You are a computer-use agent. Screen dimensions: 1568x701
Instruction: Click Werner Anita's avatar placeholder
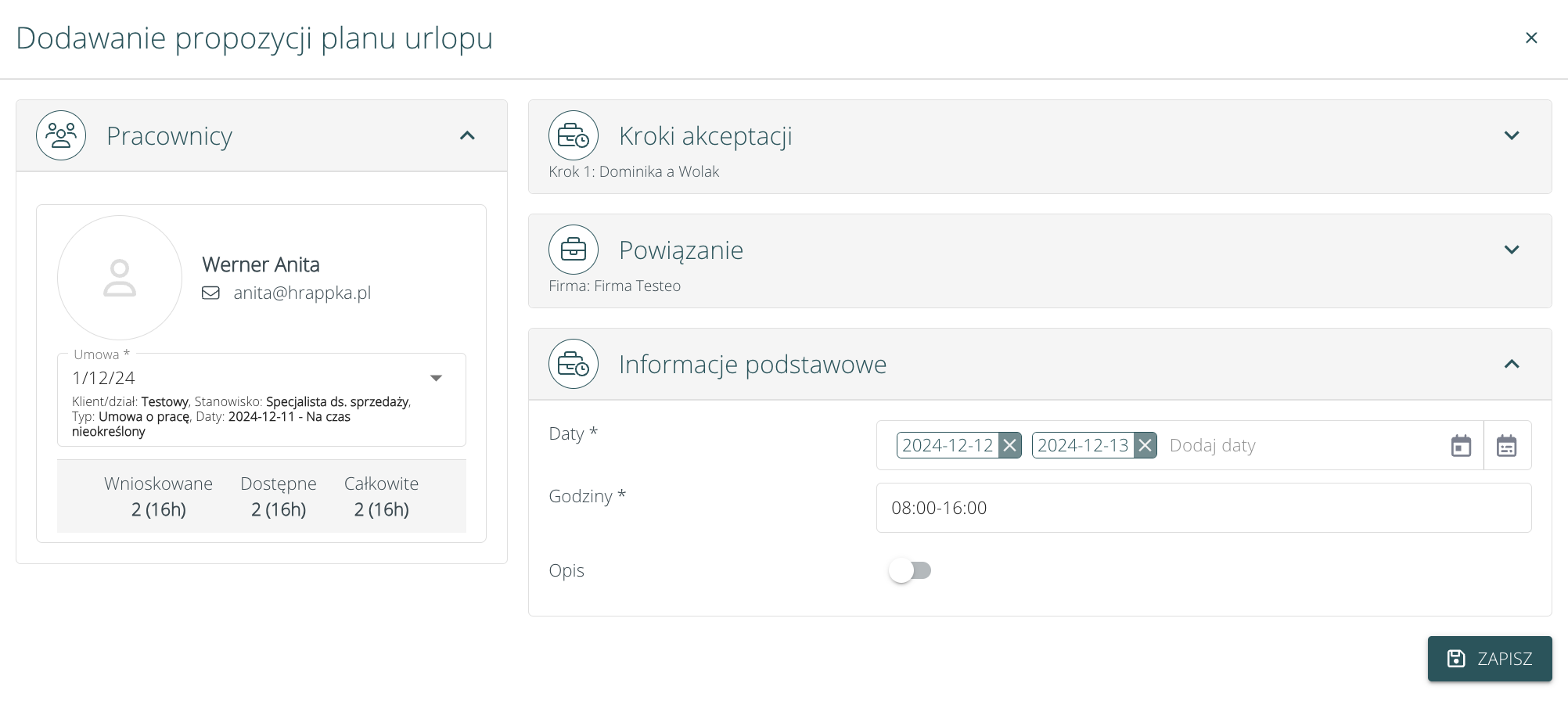click(x=120, y=278)
